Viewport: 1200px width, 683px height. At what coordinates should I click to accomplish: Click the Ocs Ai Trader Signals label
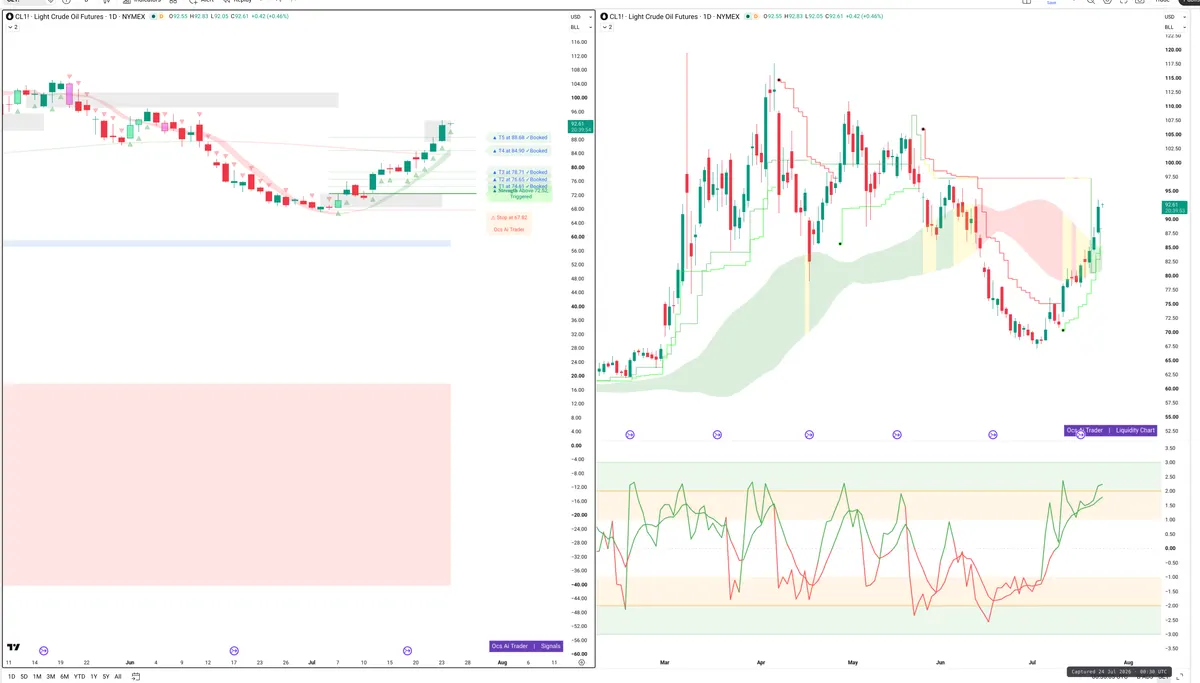[526, 647]
